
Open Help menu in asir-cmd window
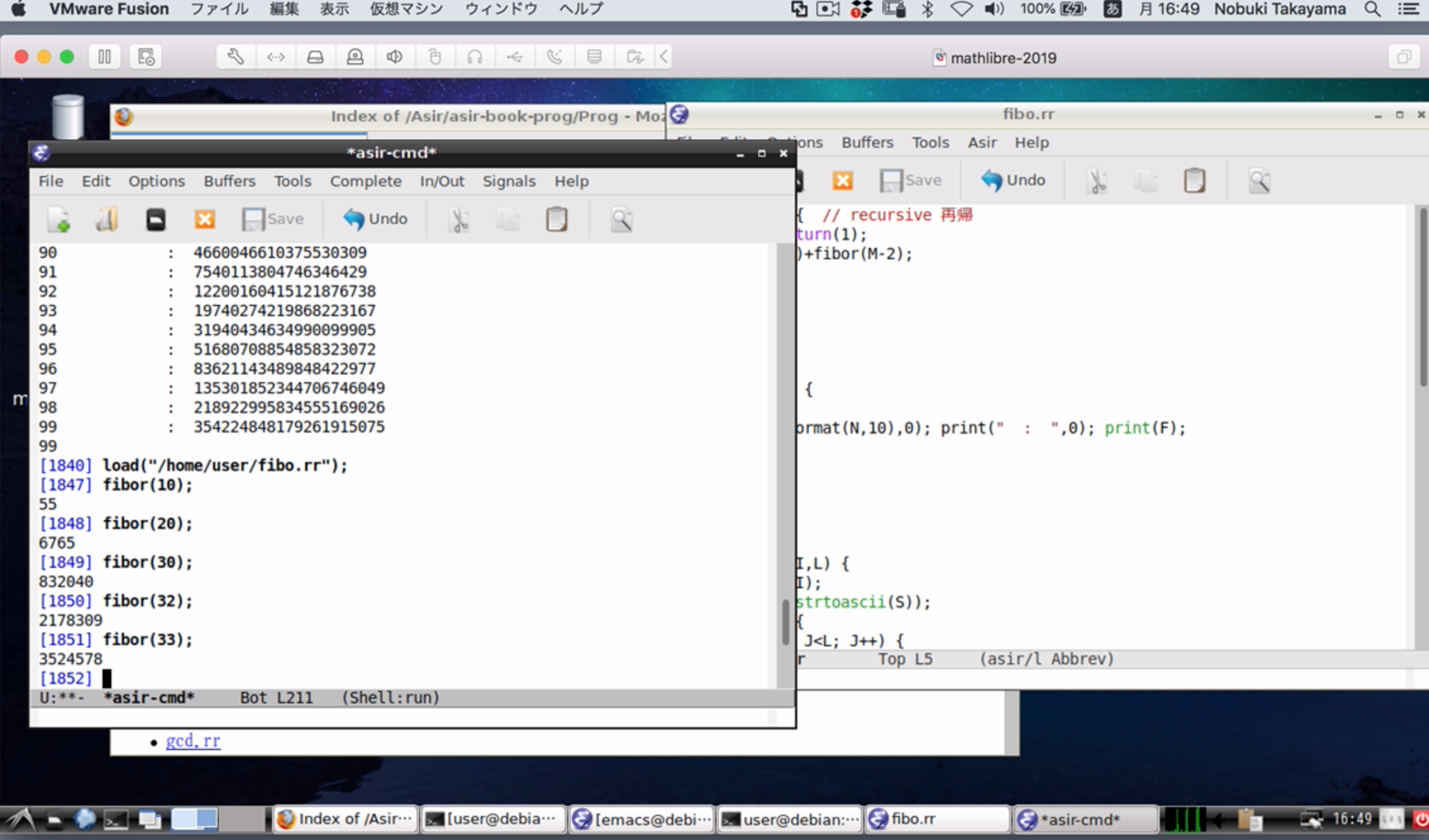pos(571,181)
